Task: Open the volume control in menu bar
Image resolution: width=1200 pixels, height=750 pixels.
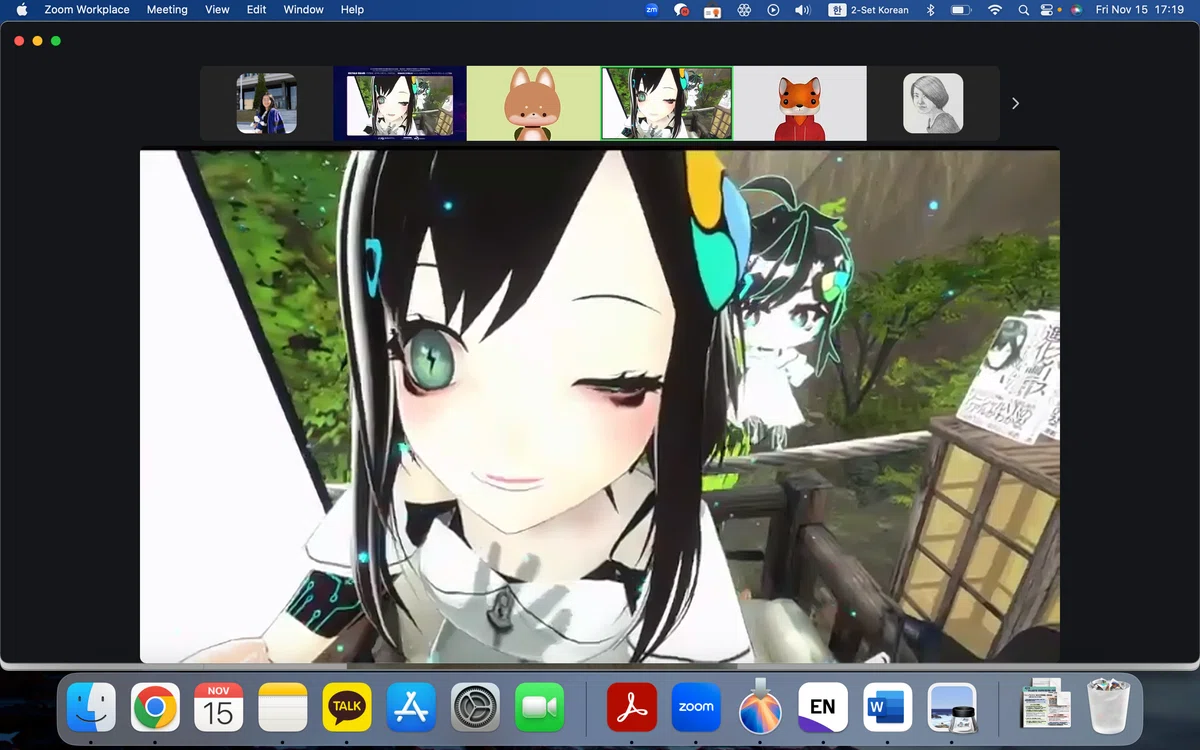Action: (x=802, y=9)
